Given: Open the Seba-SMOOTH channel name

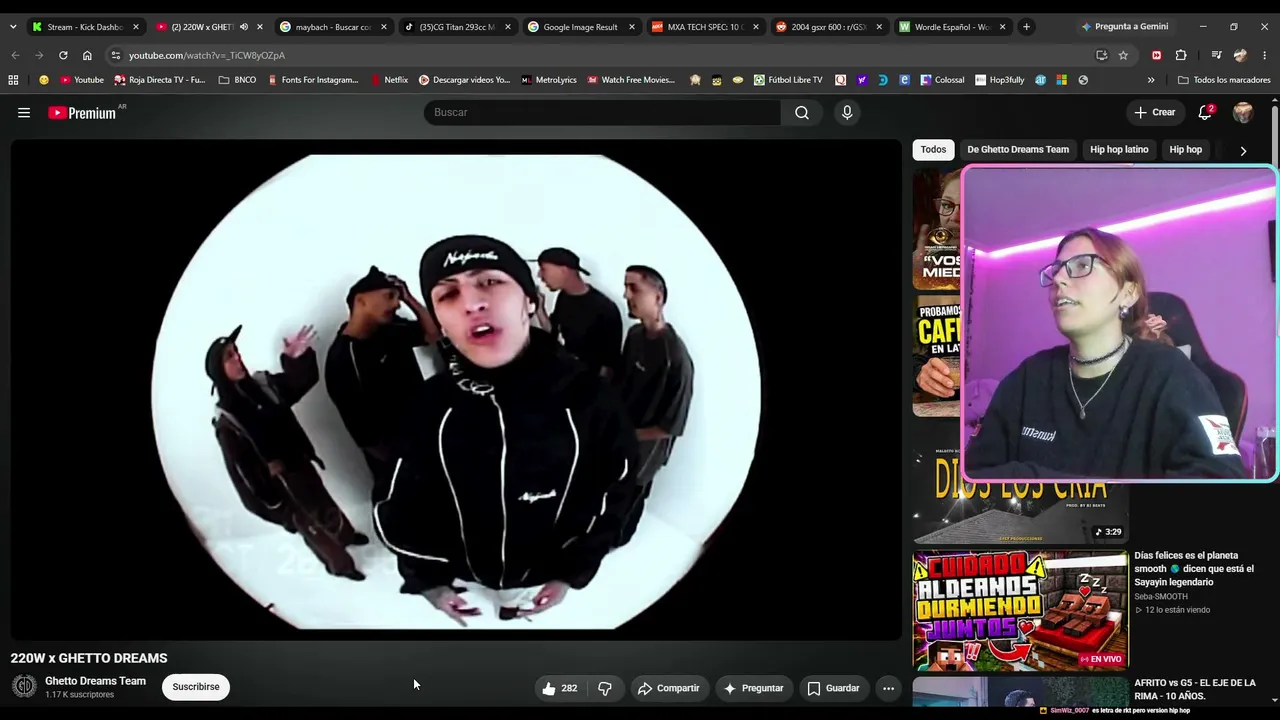Looking at the screenshot, I should pyautogui.click(x=1161, y=597).
